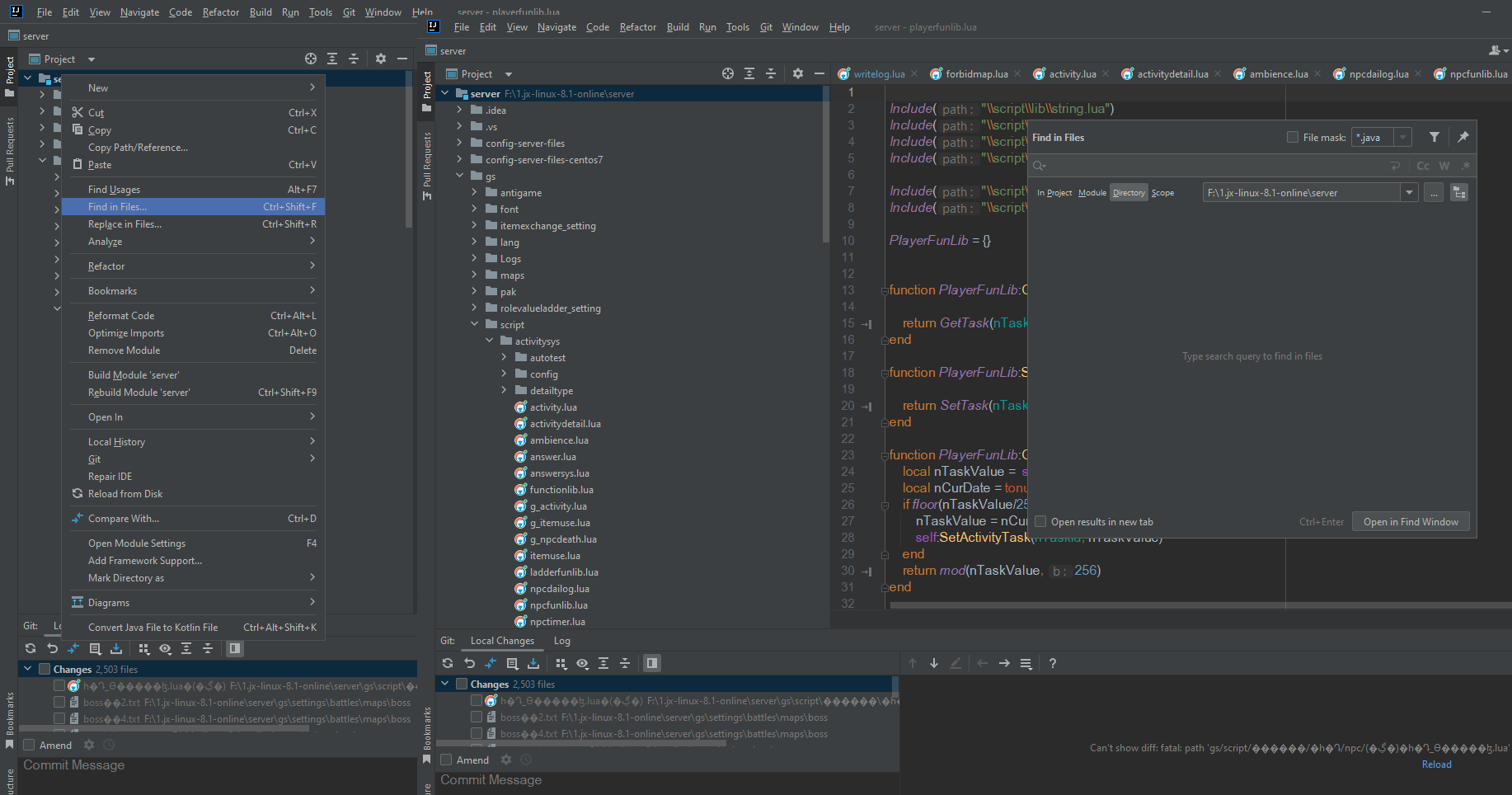Enable the match case Cc icon

[1423, 166]
